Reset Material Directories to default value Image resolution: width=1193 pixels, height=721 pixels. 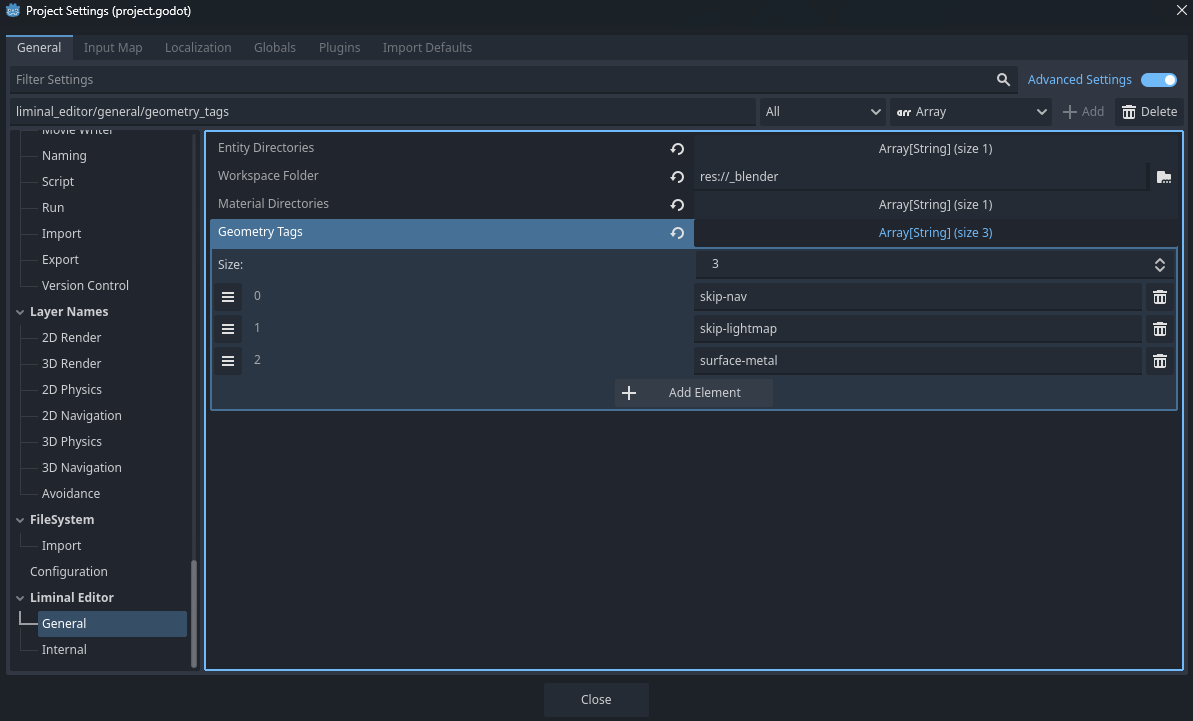click(x=677, y=205)
